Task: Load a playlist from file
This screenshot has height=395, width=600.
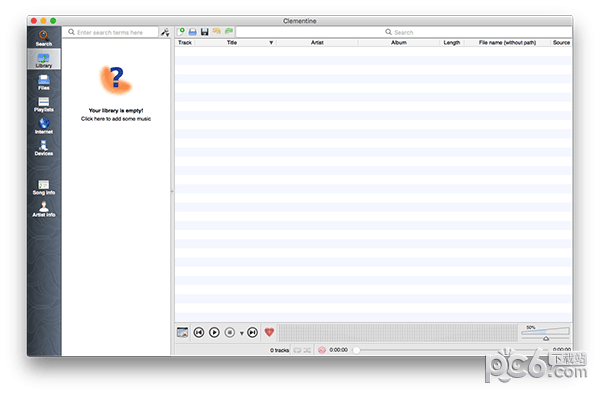Action: point(192,31)
